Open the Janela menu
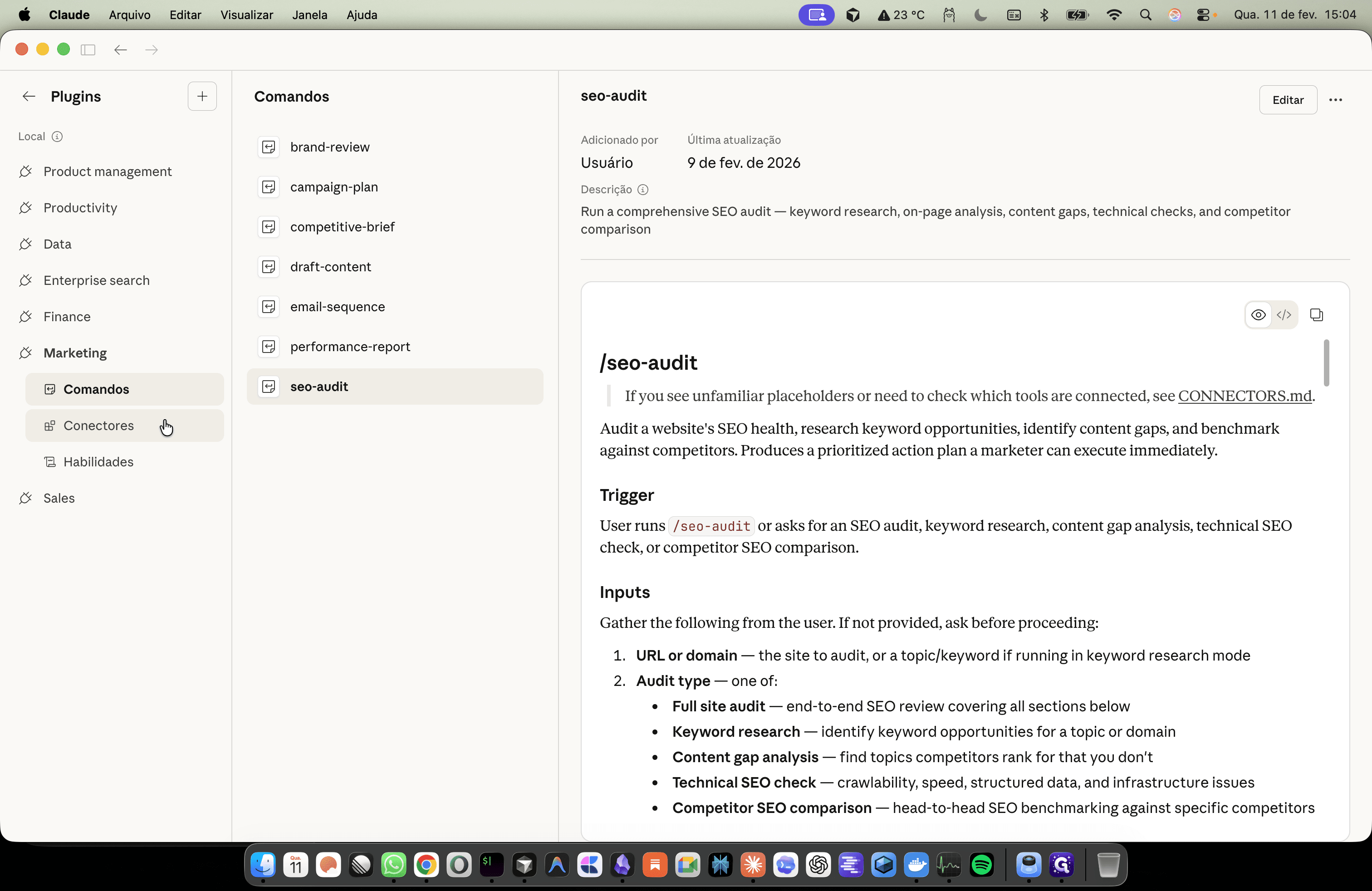This screenshot has width=1372, height=891. (x=309, y=15)
